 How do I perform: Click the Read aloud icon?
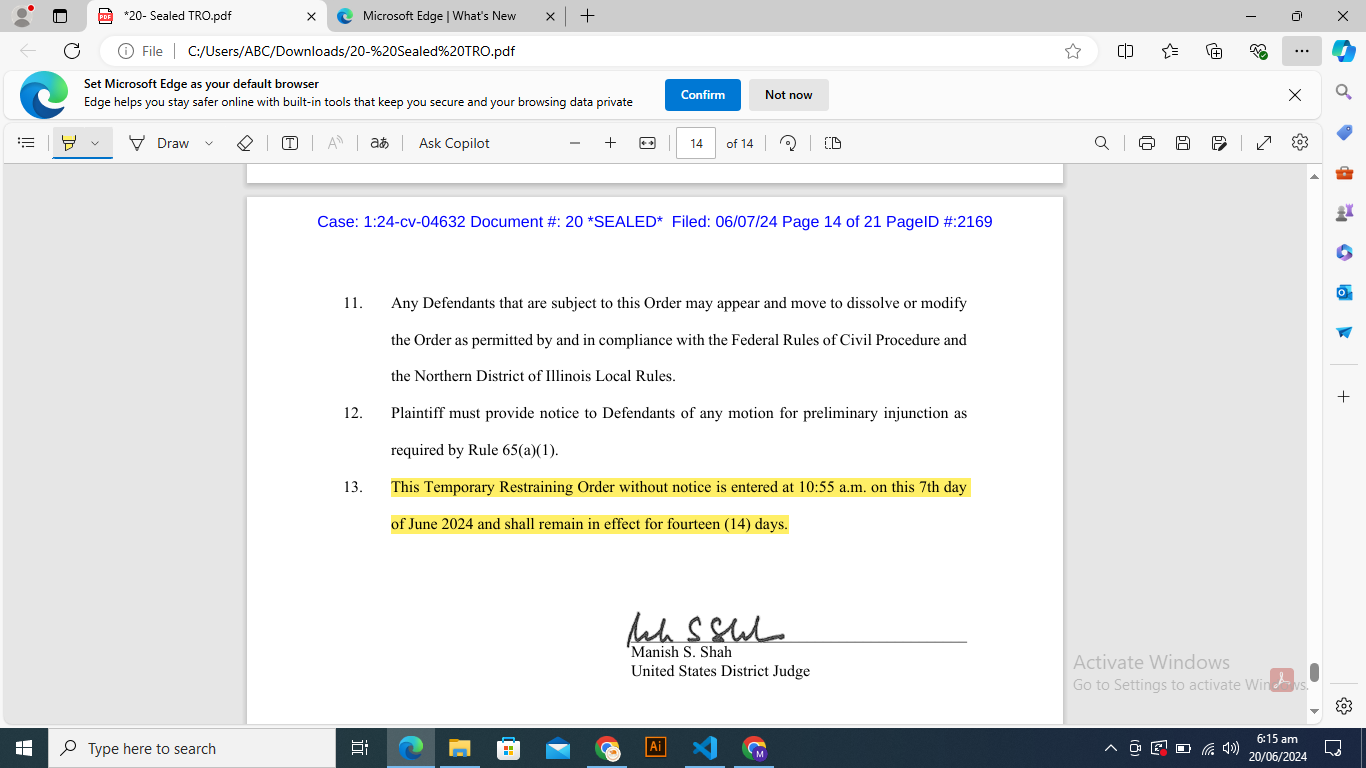click(x=335, y=143)
